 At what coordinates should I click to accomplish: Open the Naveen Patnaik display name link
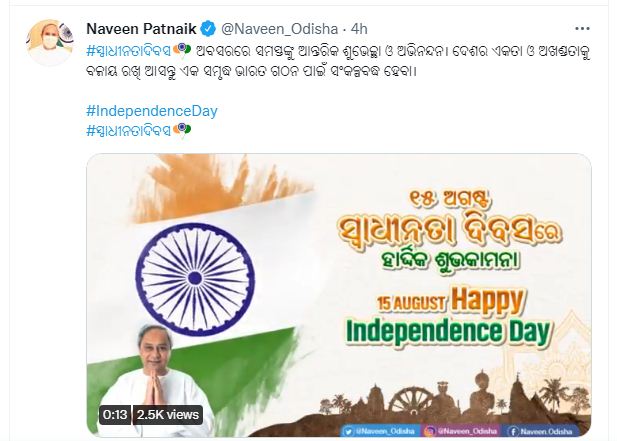pyautogui.click(x=141, y=29)
